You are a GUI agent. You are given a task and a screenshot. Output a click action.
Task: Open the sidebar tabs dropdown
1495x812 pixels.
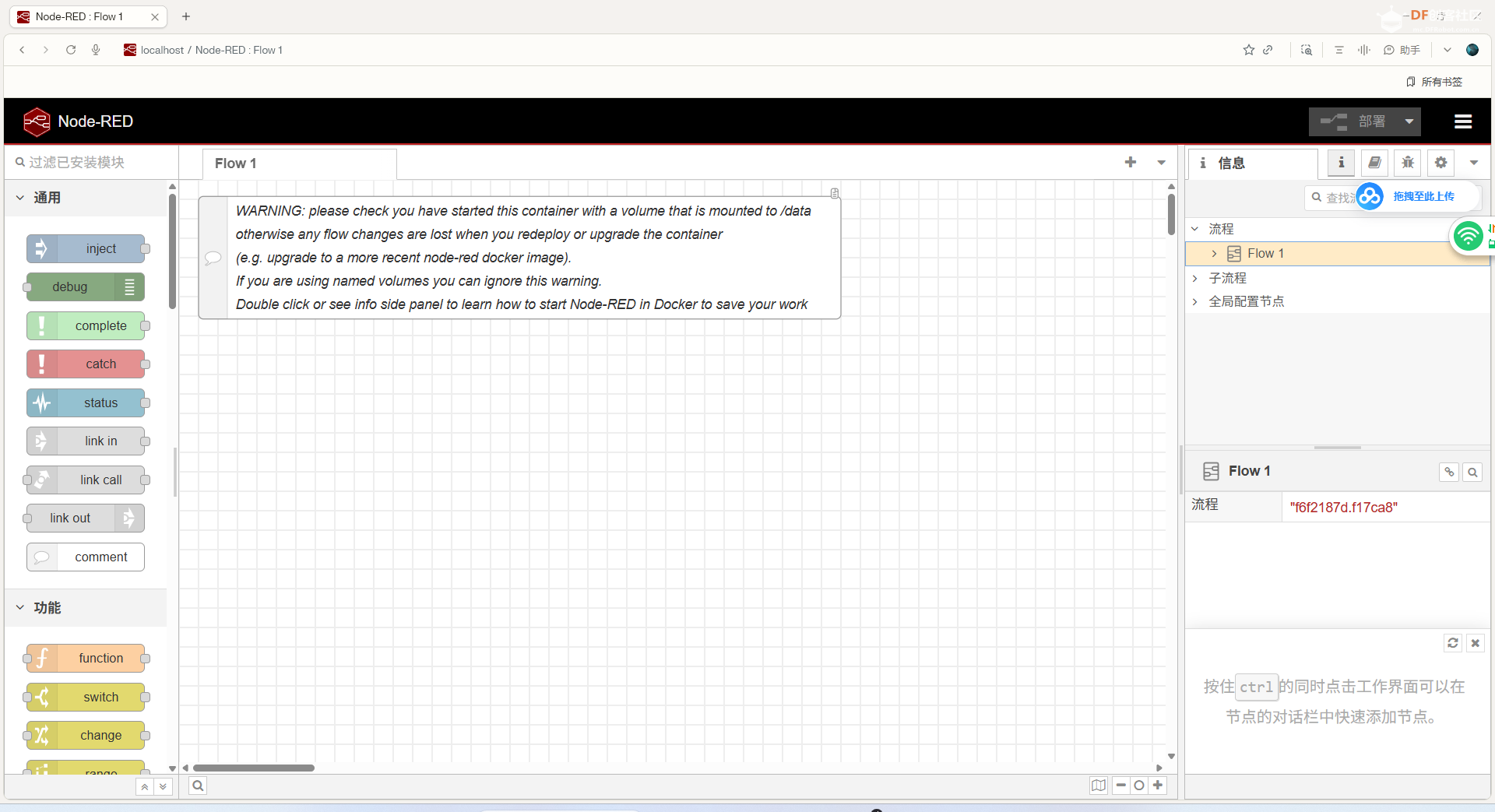(x=1474, y=163)
